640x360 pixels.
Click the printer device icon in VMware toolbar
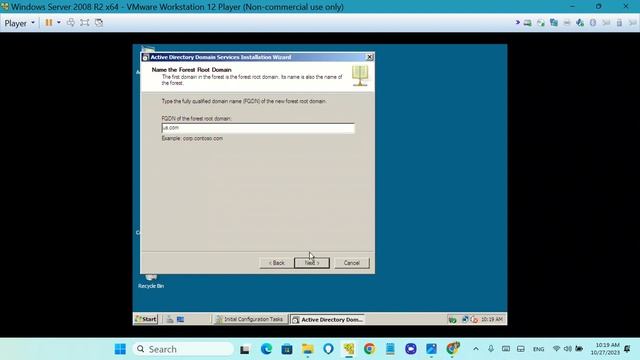(x=567, y=23)
